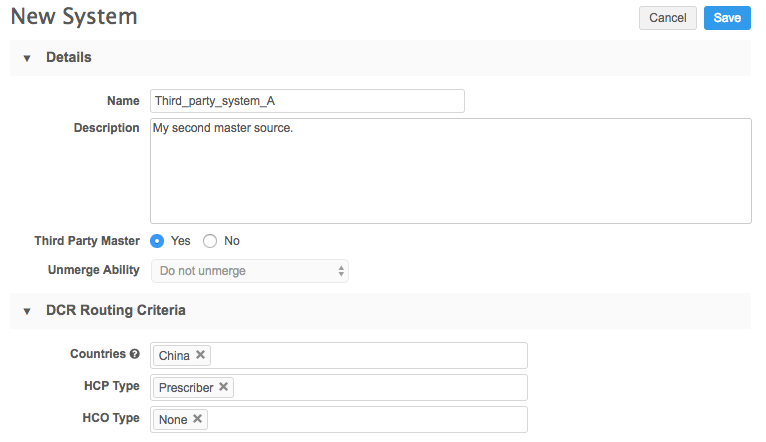Click into the Name text field

point(307,101)
